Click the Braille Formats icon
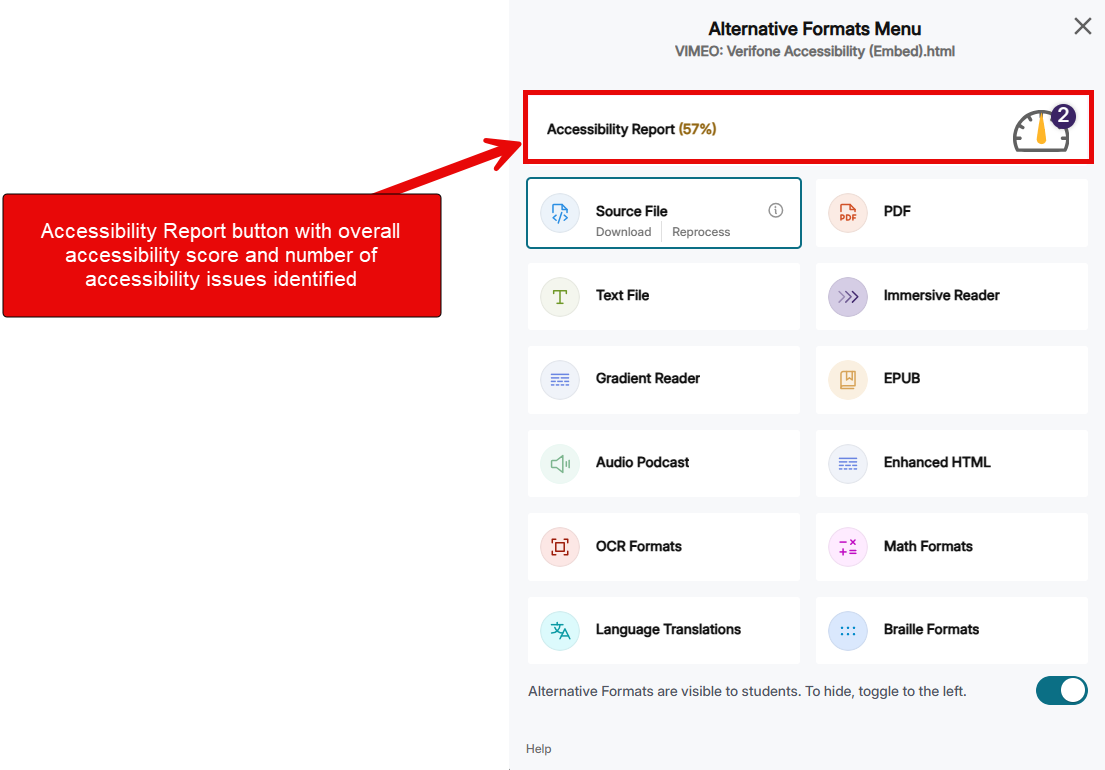This screenshot has width=1105, height=770. pyautogui.click(x=847, y=630)
